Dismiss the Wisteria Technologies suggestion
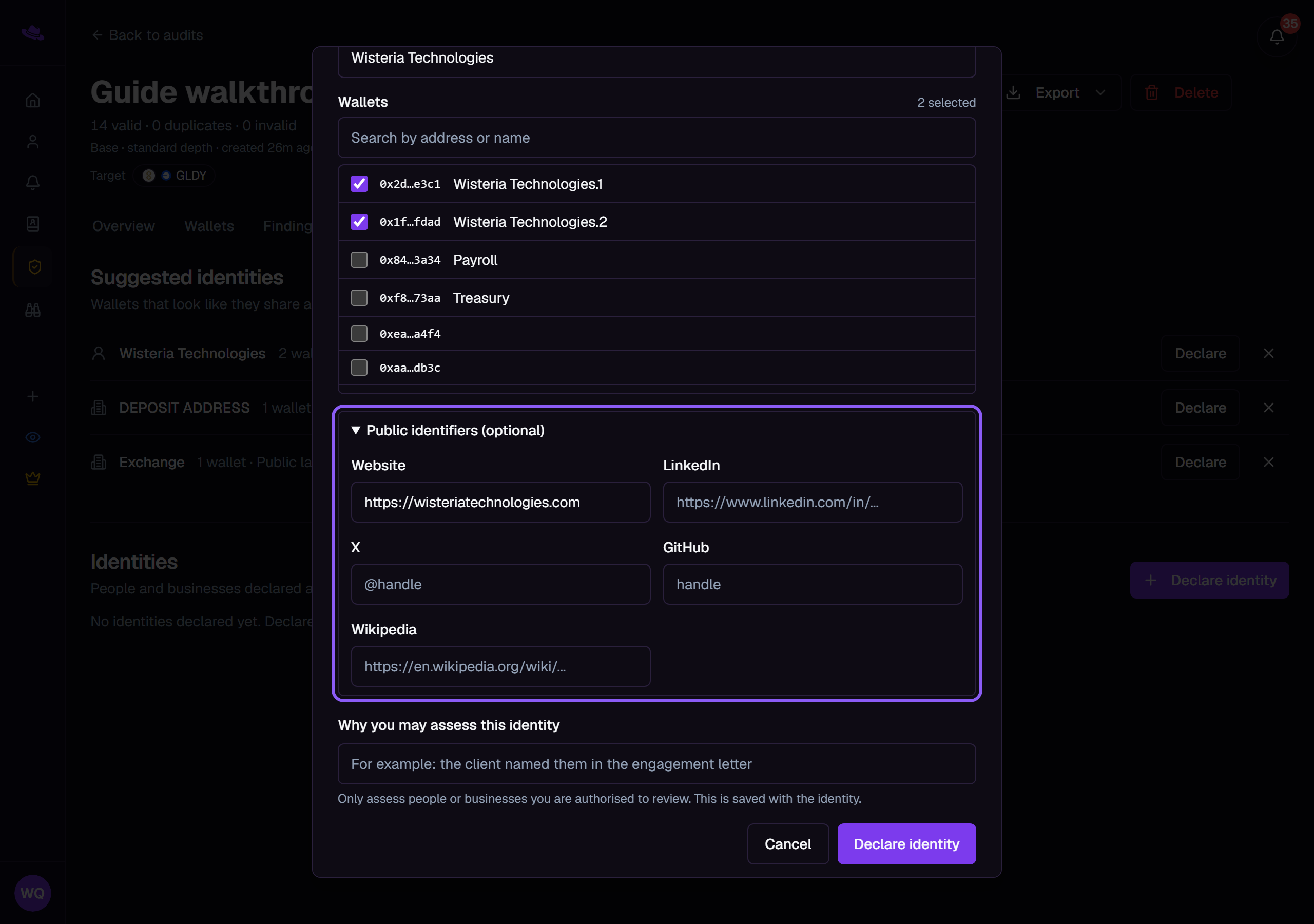The height and width of the screenshot is (924, 1314). pos(1269,353)
